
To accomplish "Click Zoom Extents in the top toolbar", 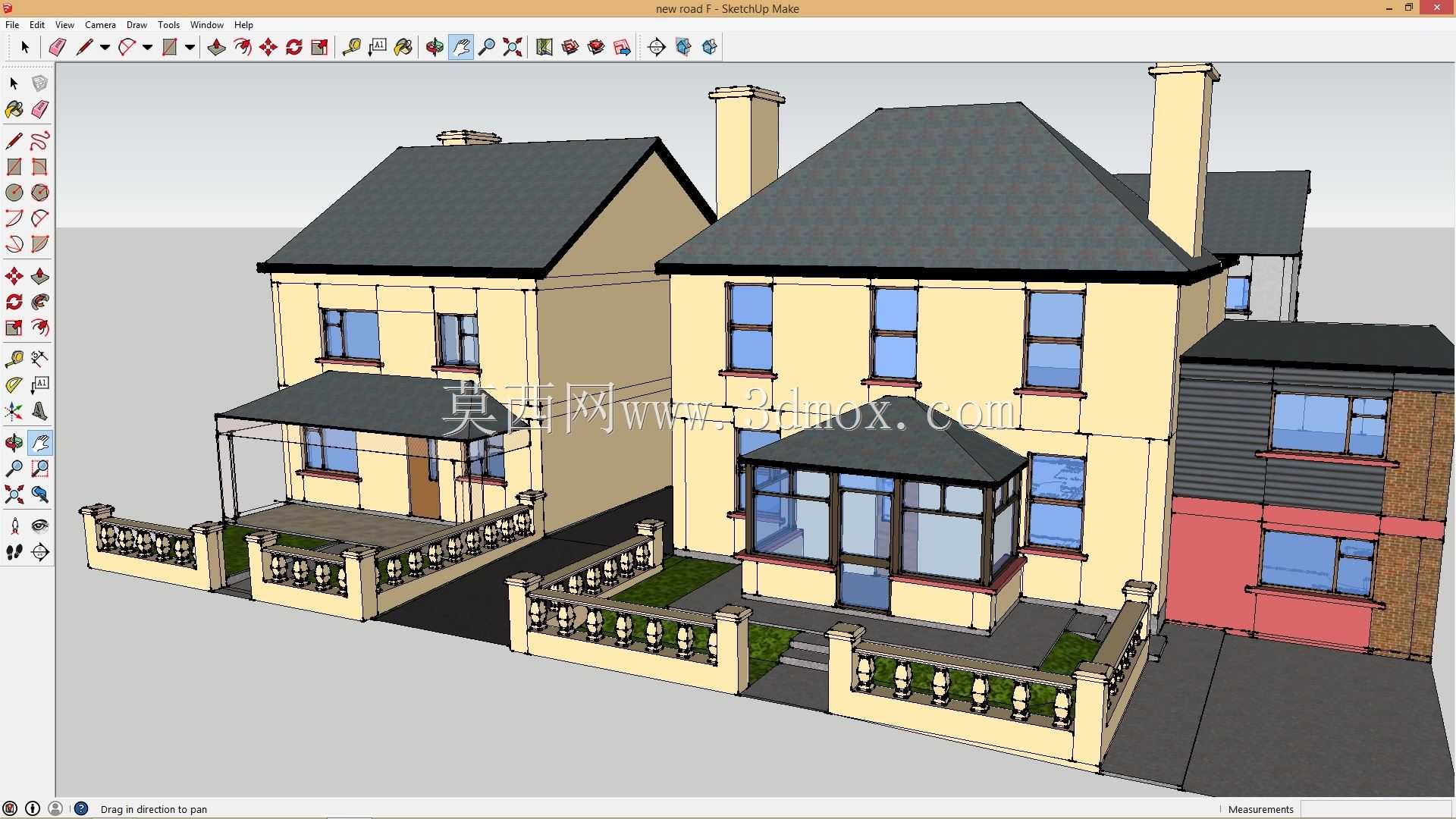I will (x=513, y=47).
